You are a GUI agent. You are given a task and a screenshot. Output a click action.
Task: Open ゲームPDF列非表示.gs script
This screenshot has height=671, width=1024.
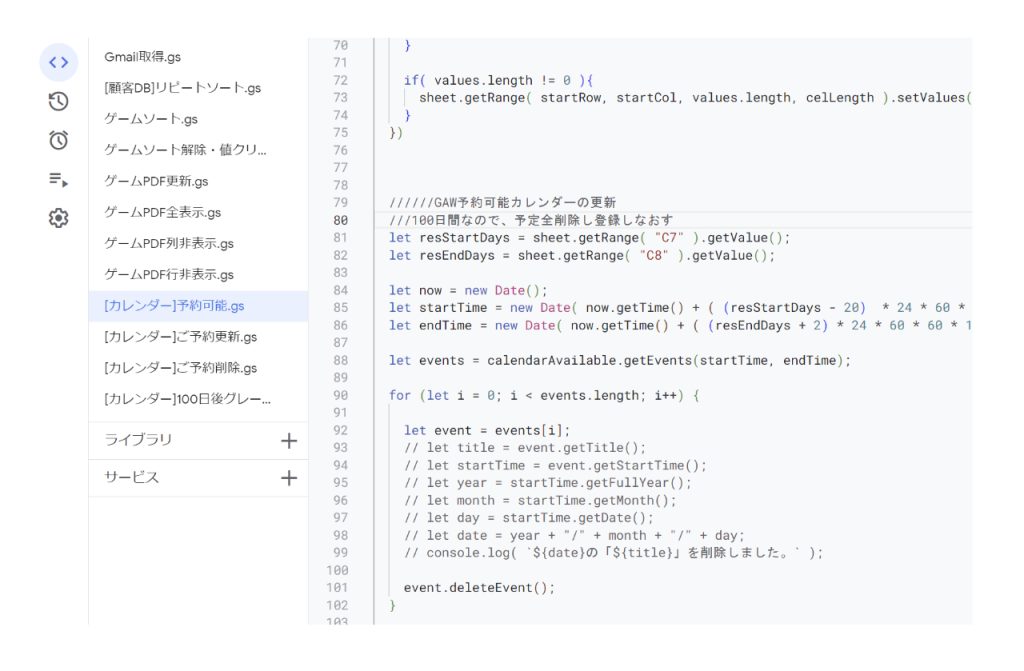coord(168,243)
